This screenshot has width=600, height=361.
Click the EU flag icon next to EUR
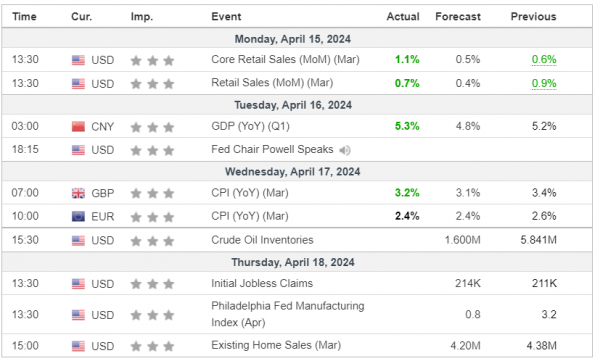point(78,217)
